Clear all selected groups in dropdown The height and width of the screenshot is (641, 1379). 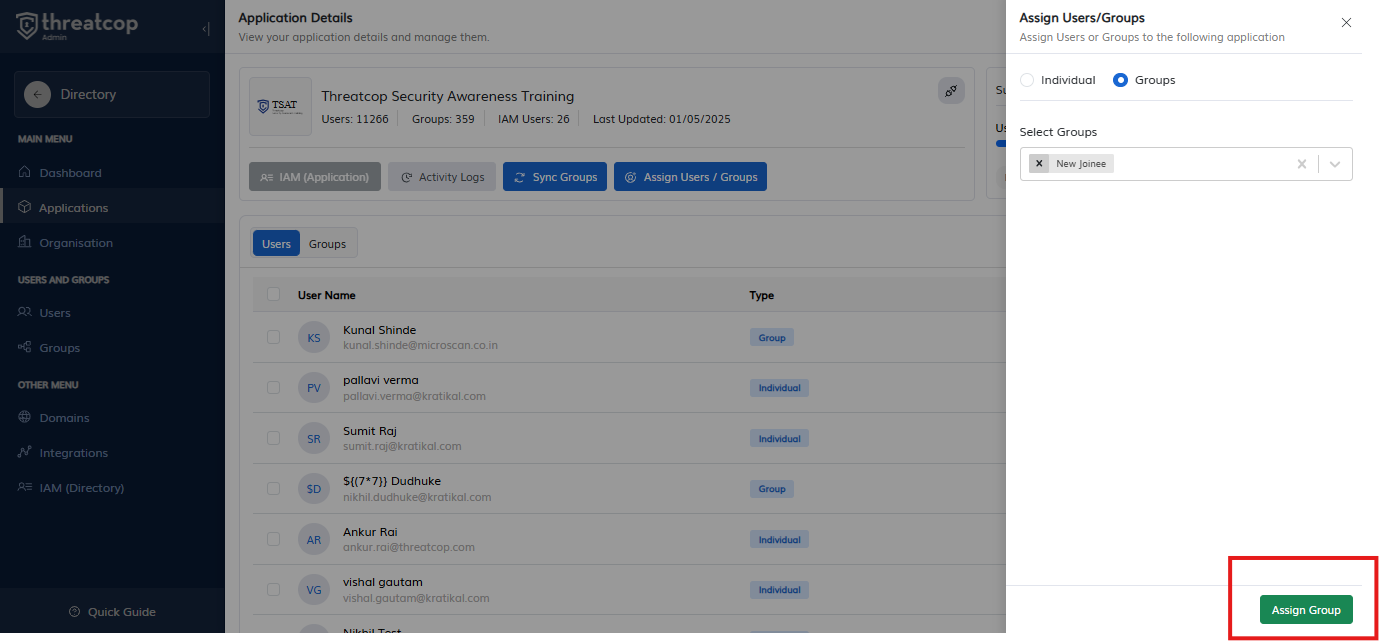click(x=1301, y=164)
